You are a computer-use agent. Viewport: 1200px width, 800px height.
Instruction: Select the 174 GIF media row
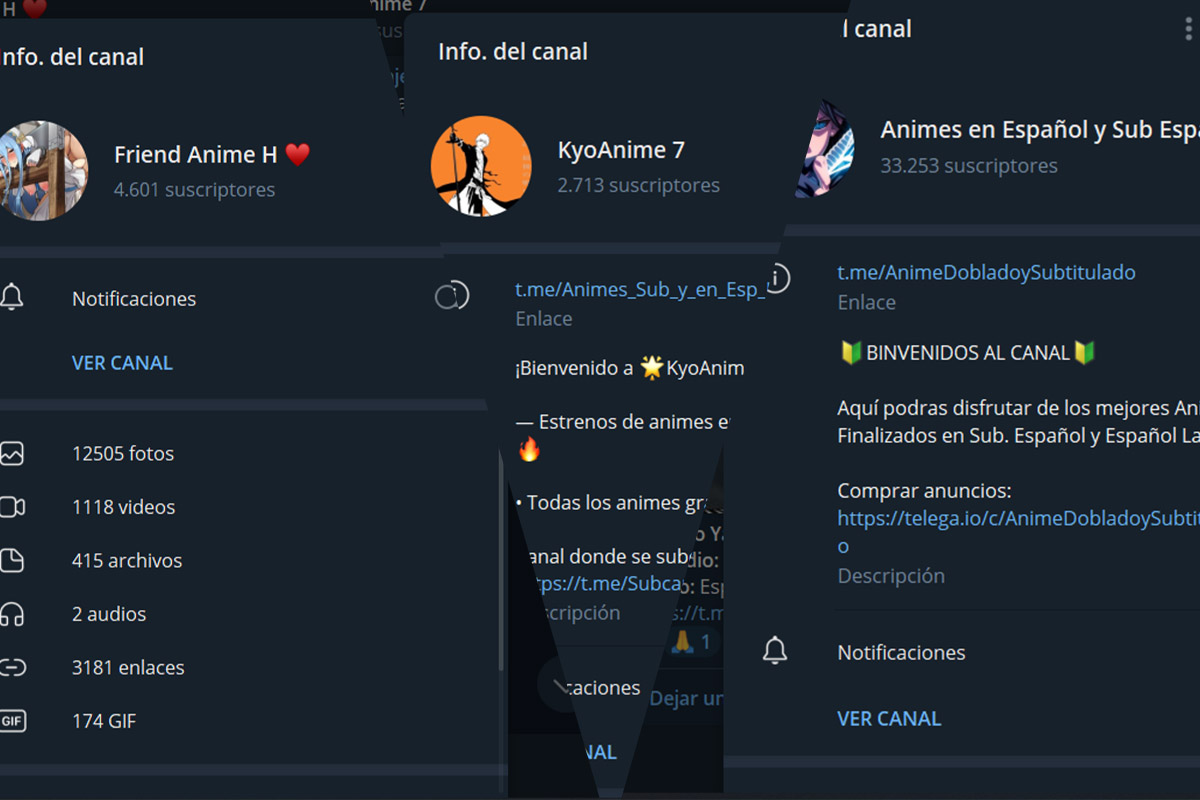coord(250,721)
